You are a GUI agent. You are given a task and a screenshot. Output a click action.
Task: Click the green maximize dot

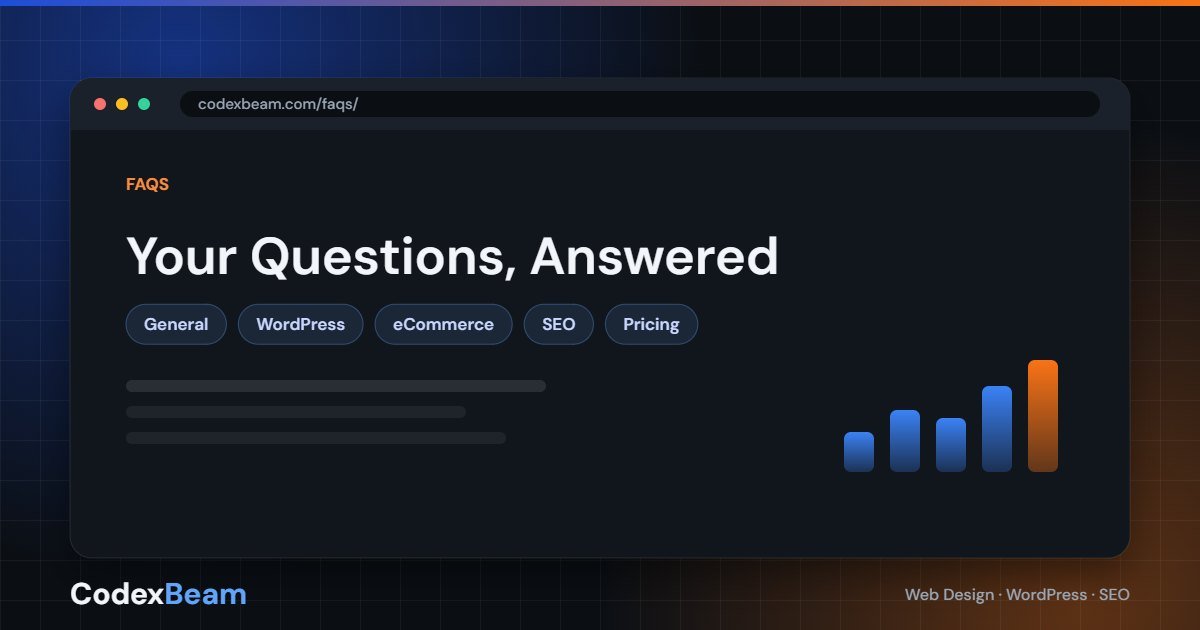point(144,104)
